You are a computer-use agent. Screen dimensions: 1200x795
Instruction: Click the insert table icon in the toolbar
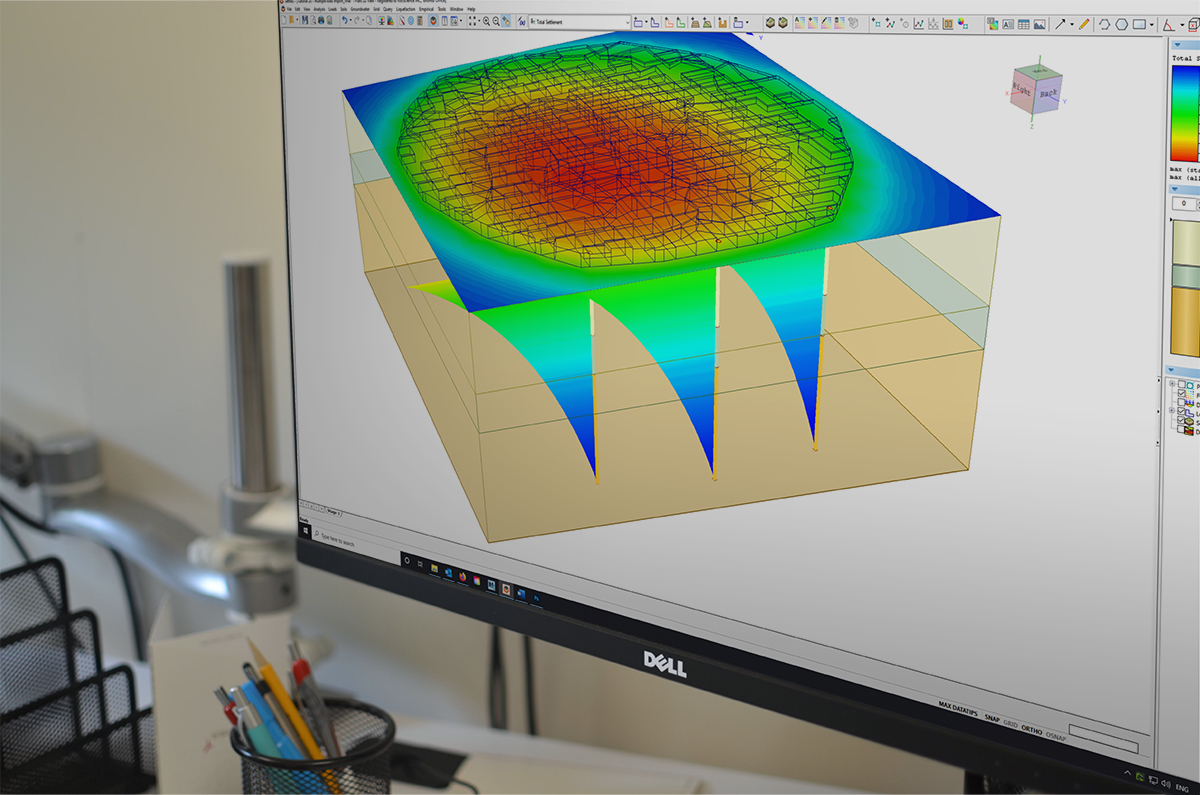[x=1023, y=23]
